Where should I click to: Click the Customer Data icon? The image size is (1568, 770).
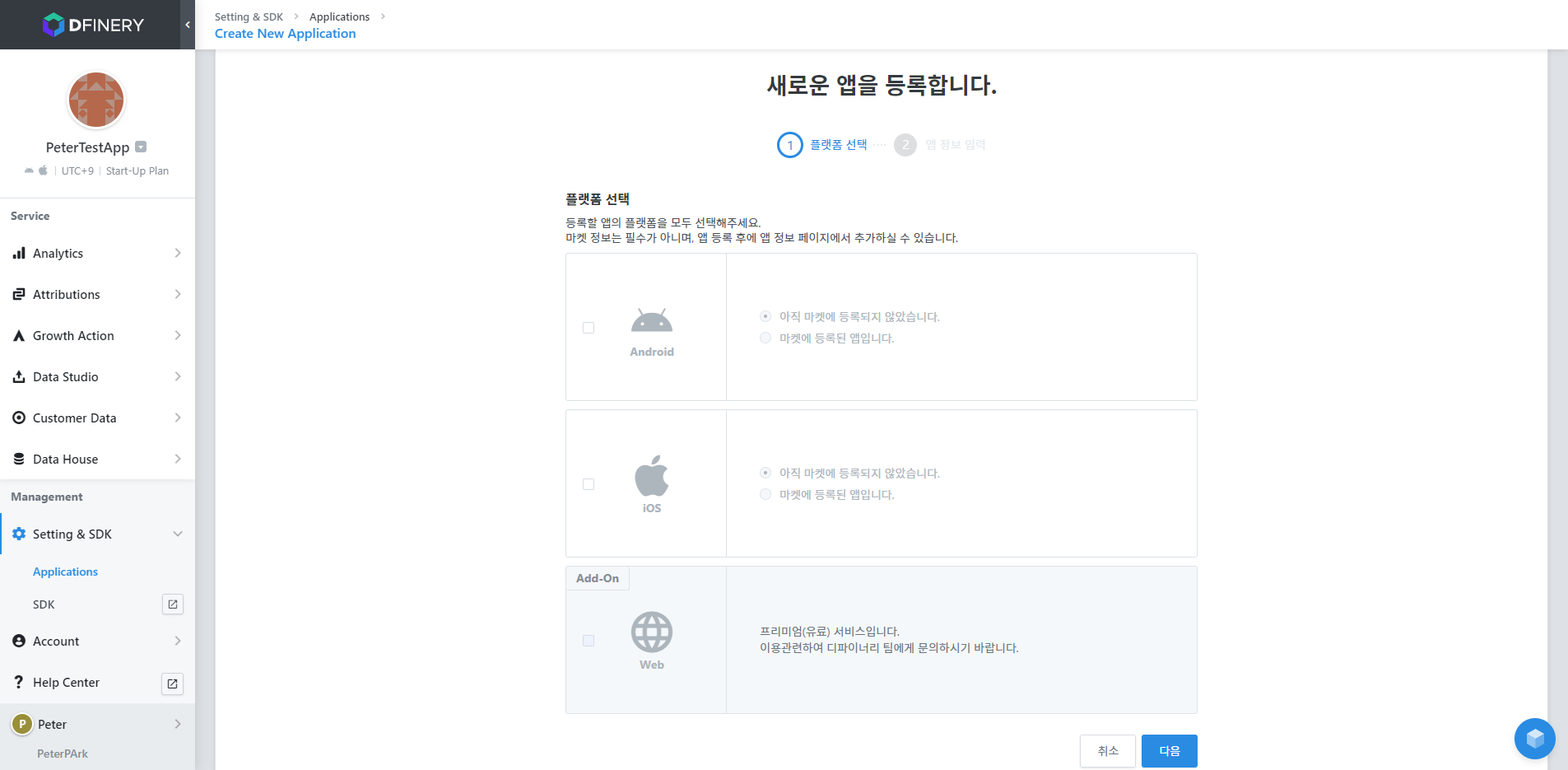[19, 418]
